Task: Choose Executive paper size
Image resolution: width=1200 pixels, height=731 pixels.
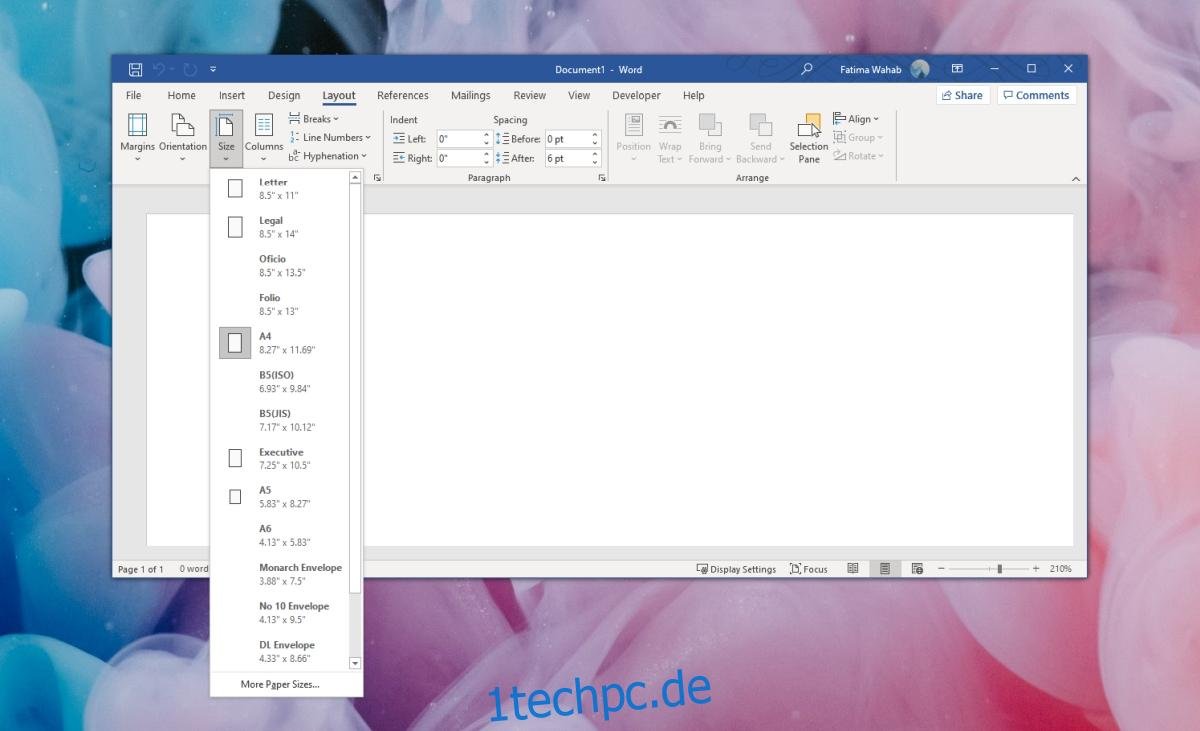Action: point(279,458)
